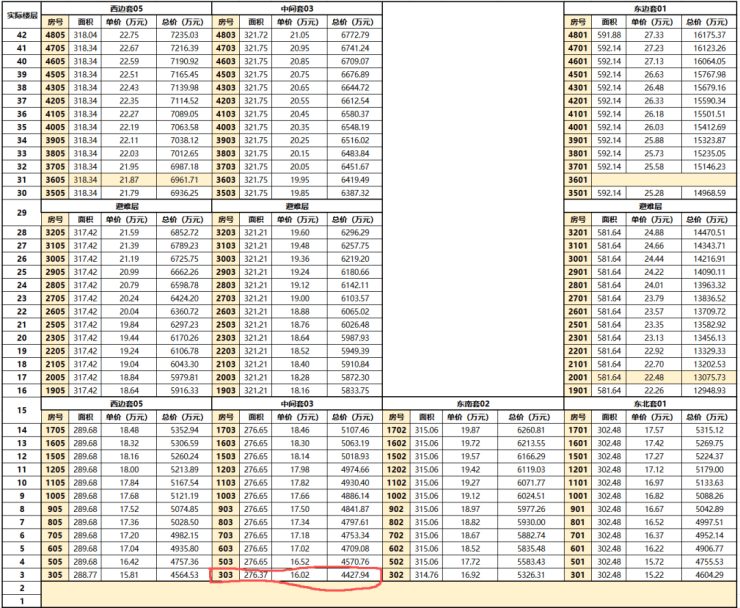Viewport: 740px width, 608px height.
Task: Click highlighted room number 2001
Action: (578, 377)
